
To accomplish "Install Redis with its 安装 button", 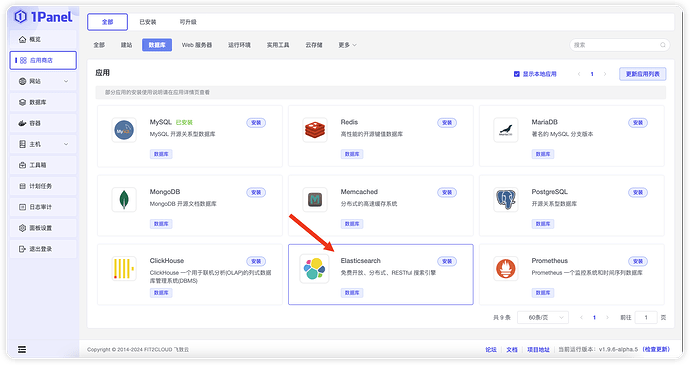I will click(x=447, y=123).
